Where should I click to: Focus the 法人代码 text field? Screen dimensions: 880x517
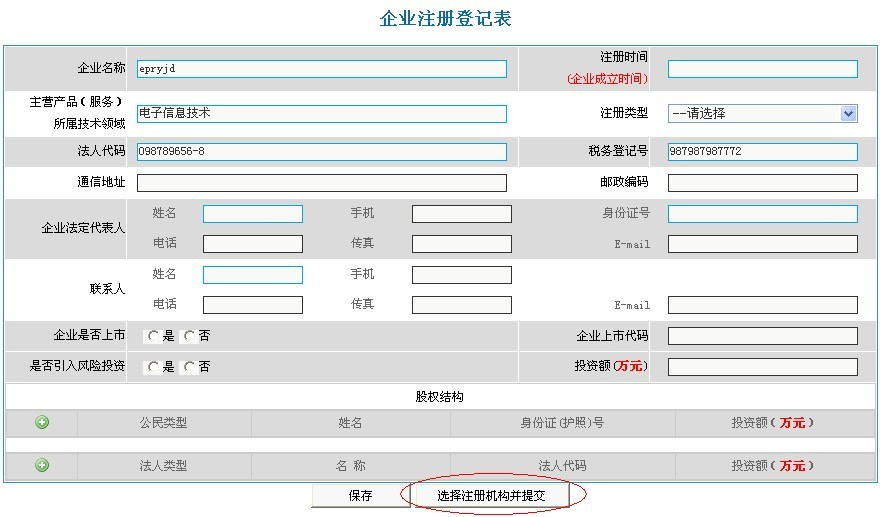tap(321, 152)
